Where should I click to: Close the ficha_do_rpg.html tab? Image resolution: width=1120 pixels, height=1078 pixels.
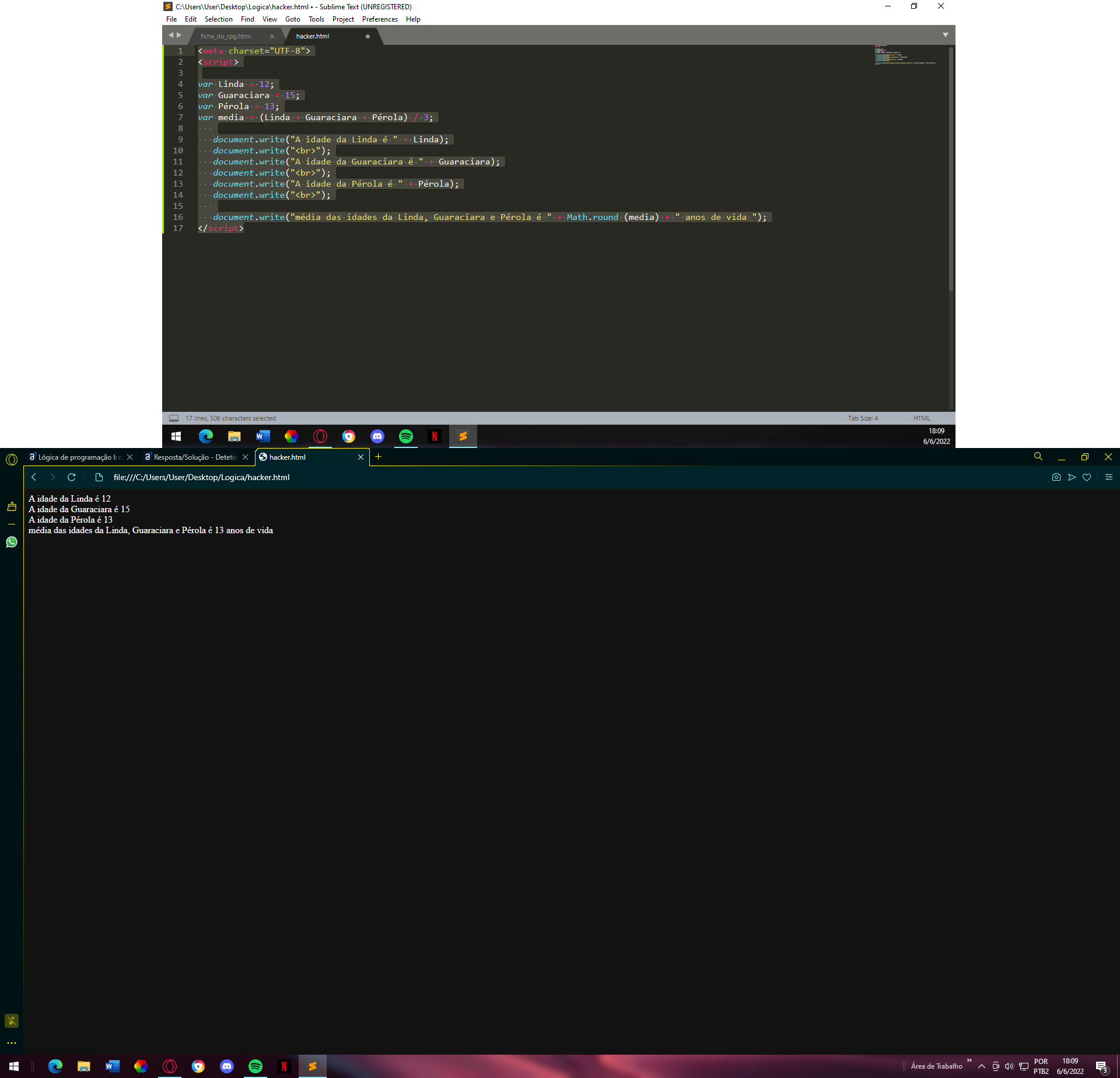pyautogui.click(x=272, y=36)
